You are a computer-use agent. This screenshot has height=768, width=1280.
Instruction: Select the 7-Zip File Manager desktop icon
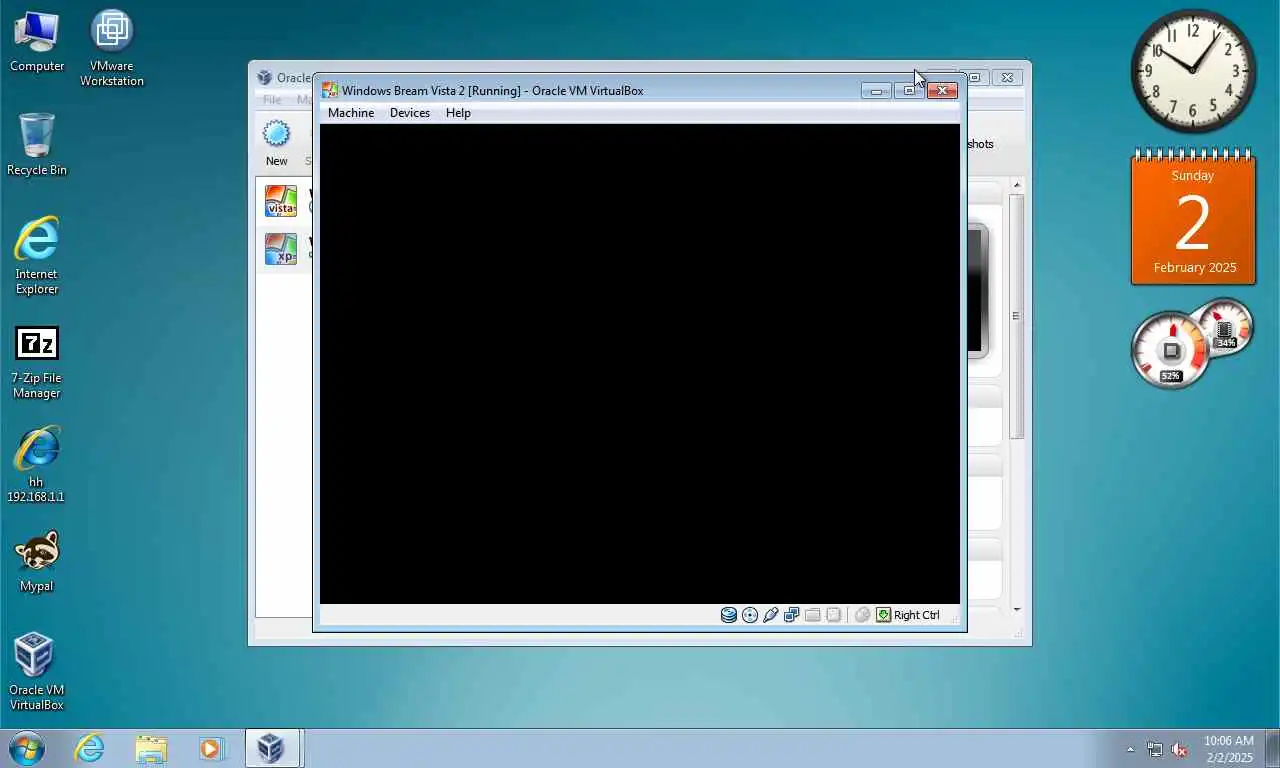pos(37,362)
